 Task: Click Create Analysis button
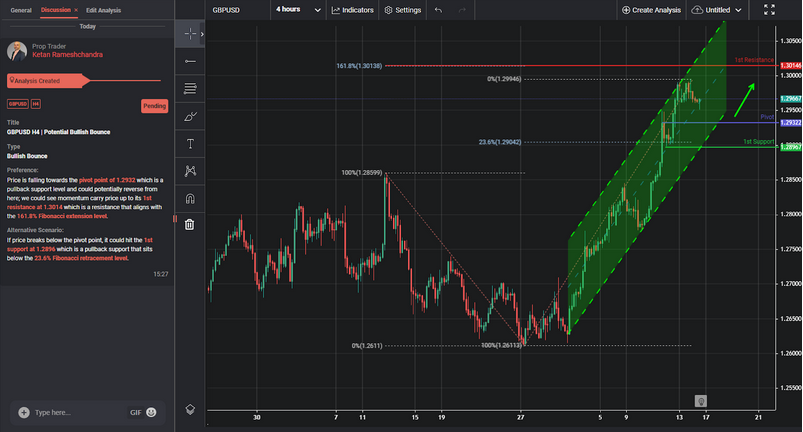(x=651, y=10)
